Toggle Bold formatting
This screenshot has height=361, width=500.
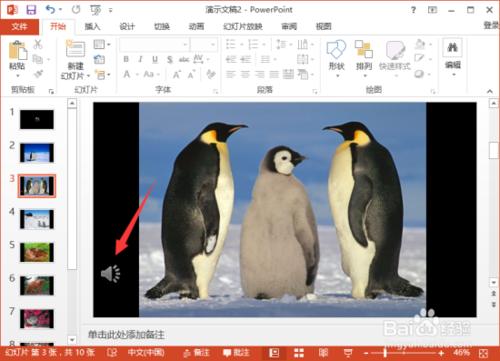pos(126,59)
